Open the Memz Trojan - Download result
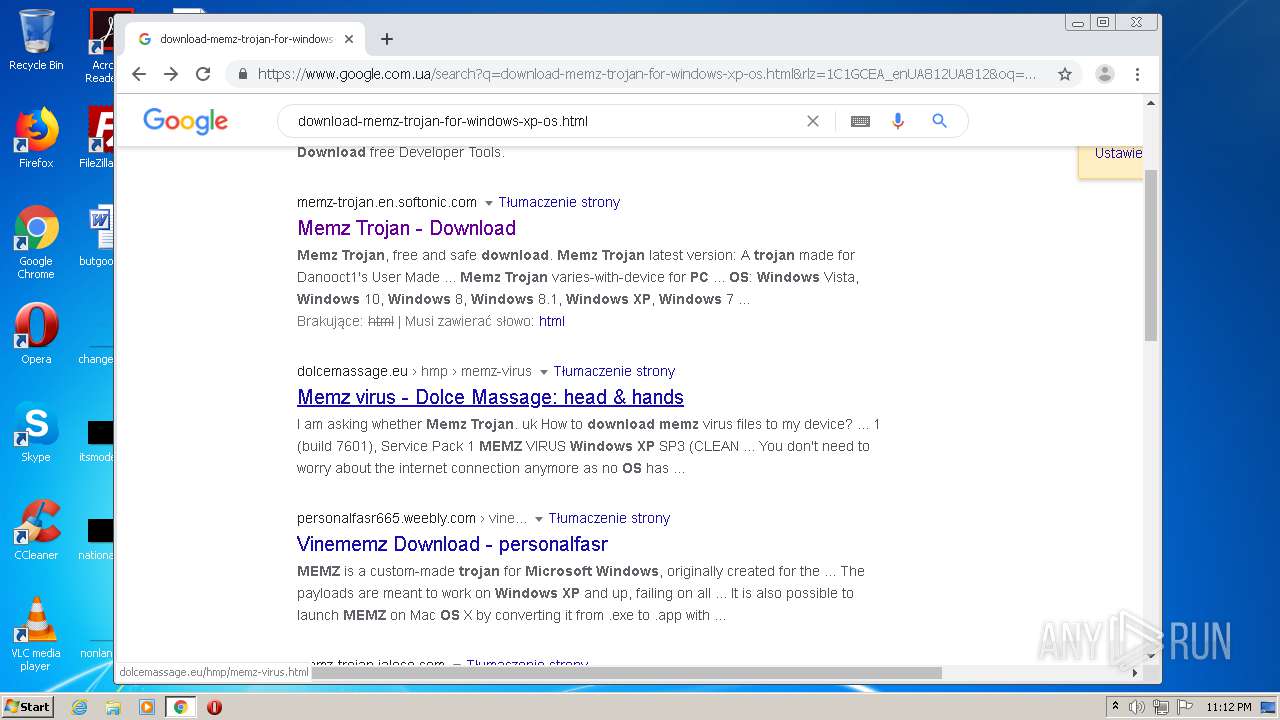Screen dimensions: 1280x720 (x=406, y=228)
